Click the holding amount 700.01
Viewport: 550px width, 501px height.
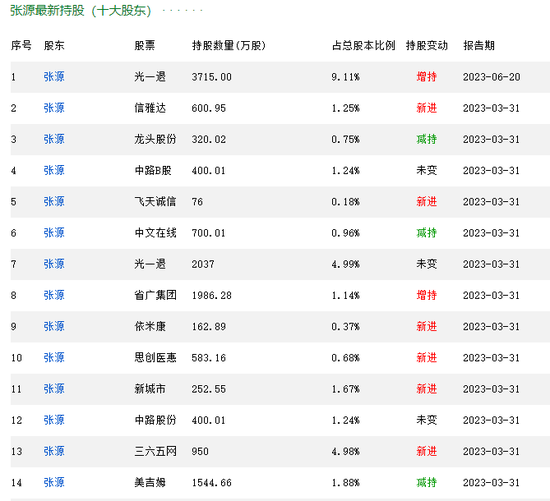[209, 233]
